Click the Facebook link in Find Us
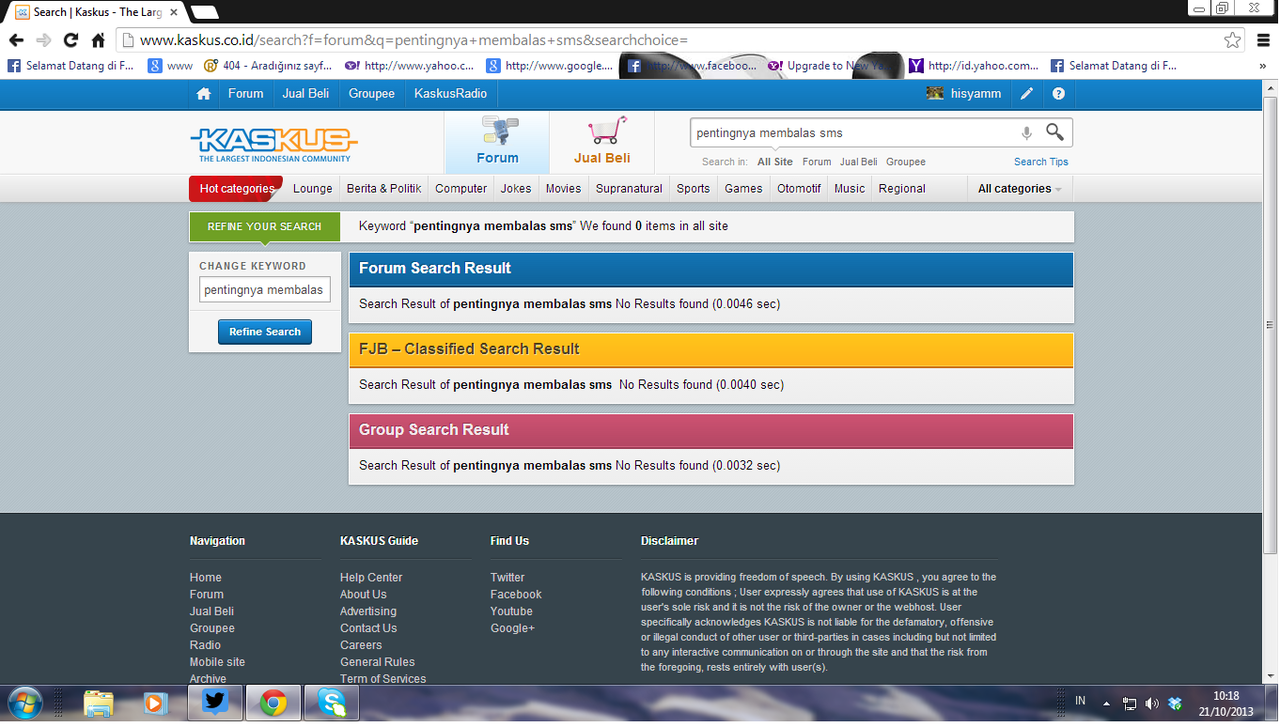Image resolution: width=1280 pixels, height=727 pixels. point(516,594)
